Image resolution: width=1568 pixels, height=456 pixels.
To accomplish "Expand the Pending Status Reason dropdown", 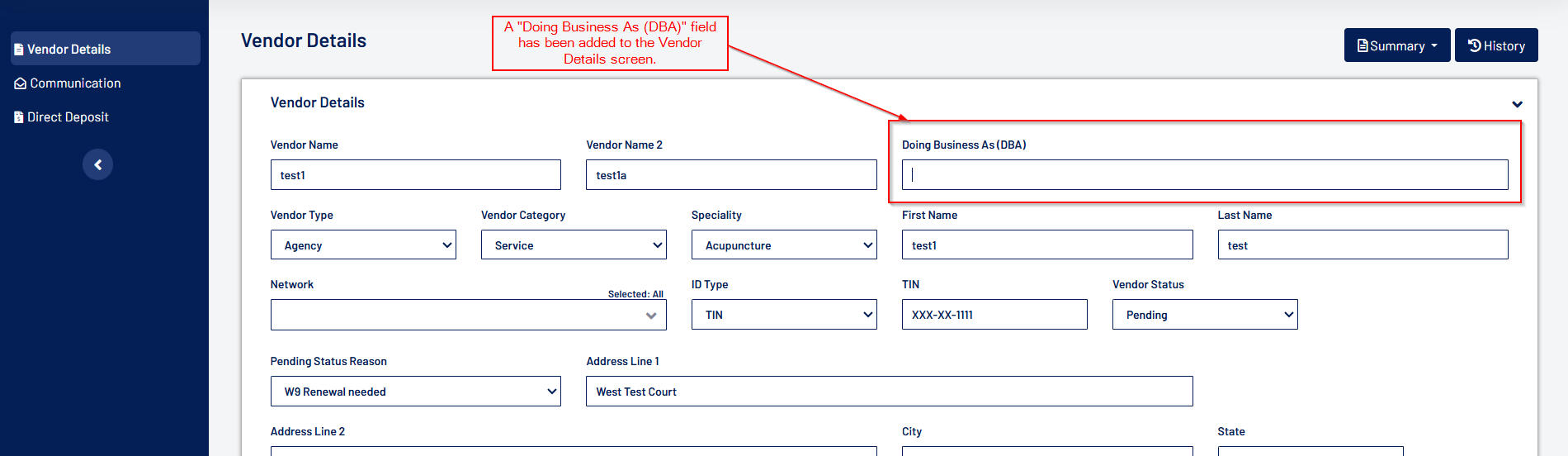I will point(415,392).
